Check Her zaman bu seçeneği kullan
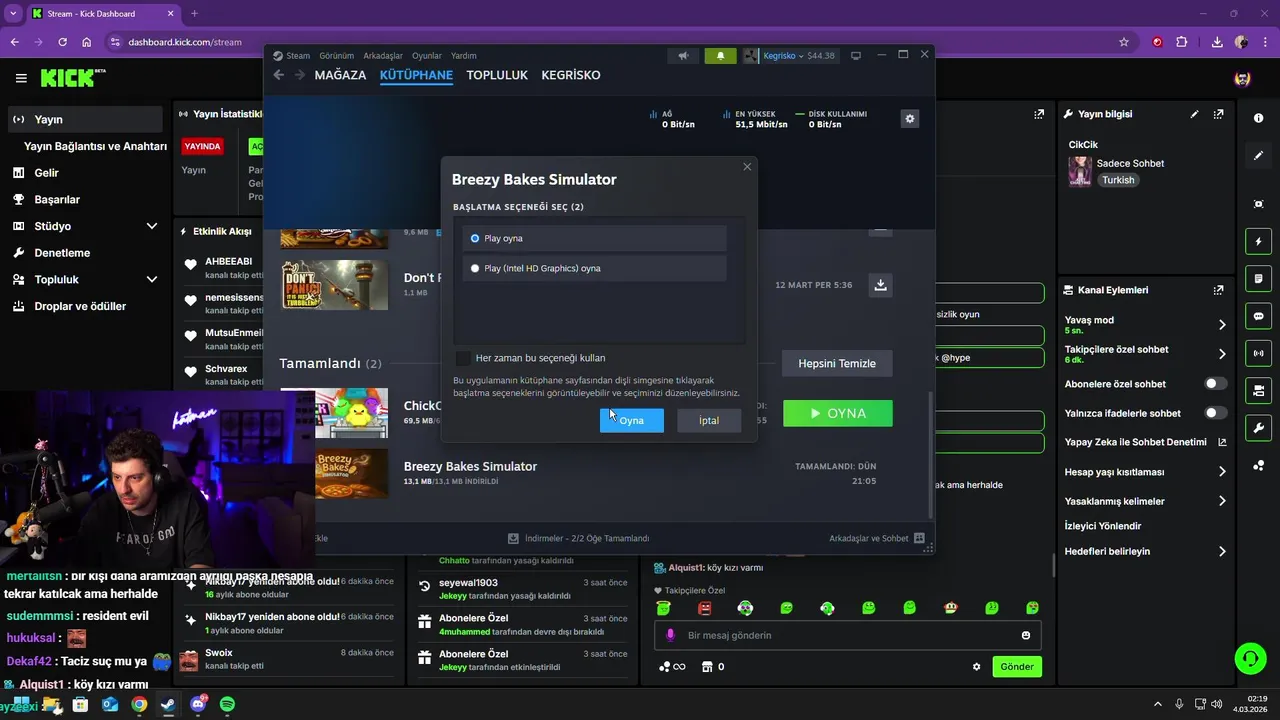1280x720 pixels. [463, 358]
